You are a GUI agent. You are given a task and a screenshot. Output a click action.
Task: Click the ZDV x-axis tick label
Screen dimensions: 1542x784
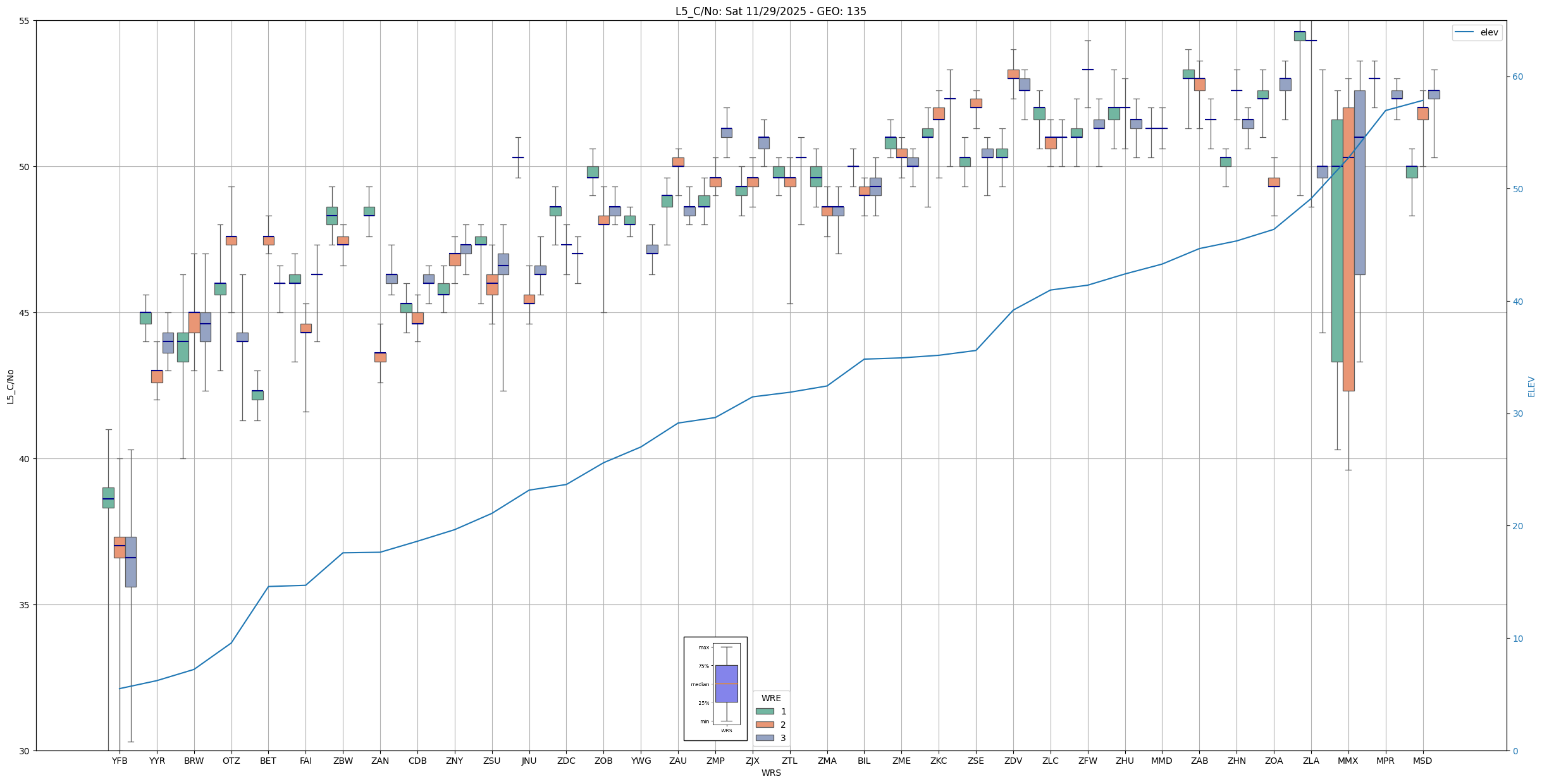(1013, 761)
